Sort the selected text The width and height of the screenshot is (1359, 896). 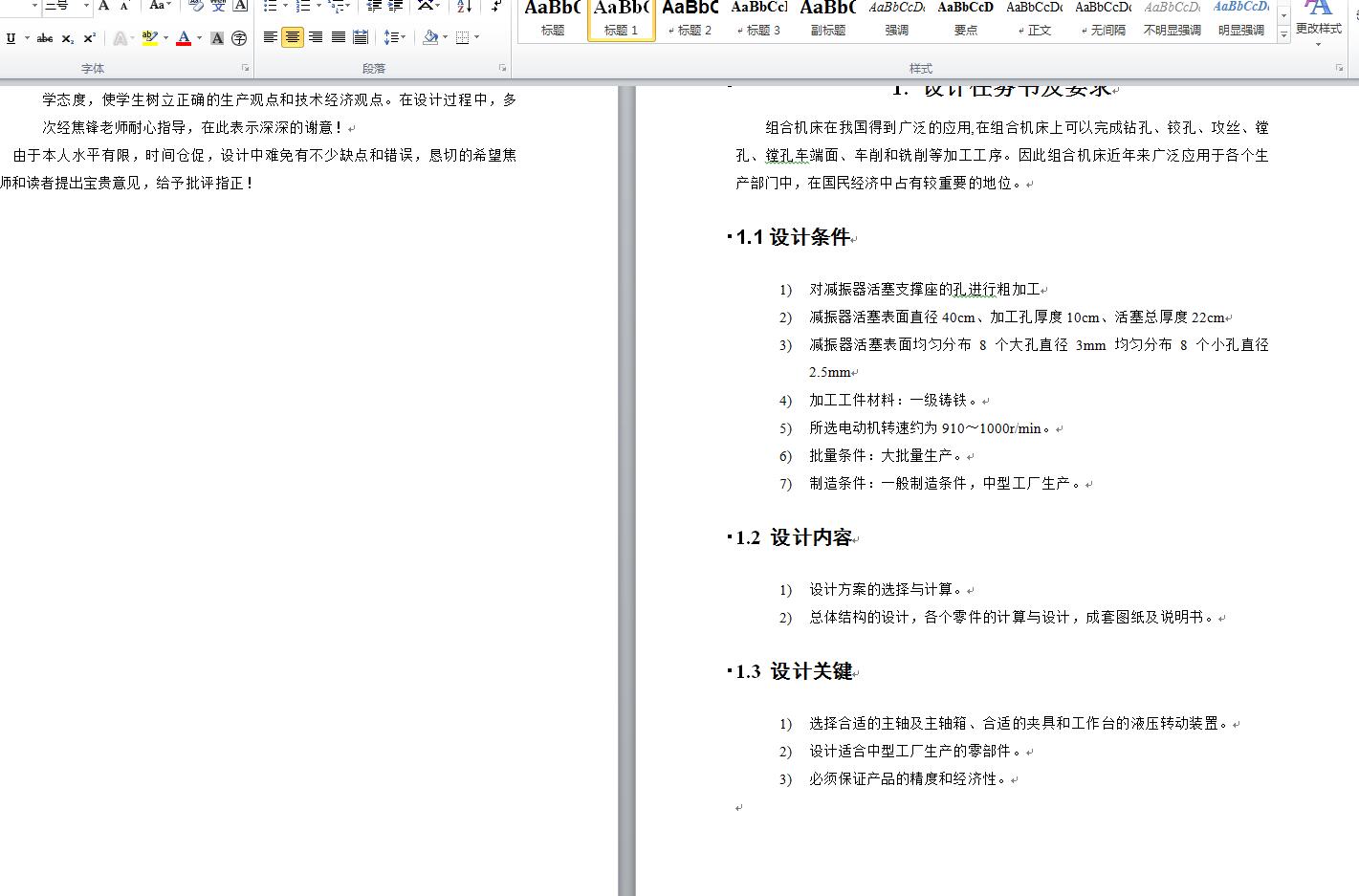pos(465,6)
